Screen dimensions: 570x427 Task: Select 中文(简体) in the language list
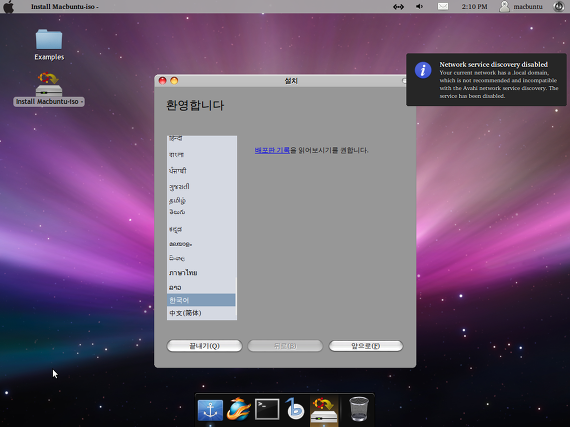pyautogui.click(x=201, y=313)
